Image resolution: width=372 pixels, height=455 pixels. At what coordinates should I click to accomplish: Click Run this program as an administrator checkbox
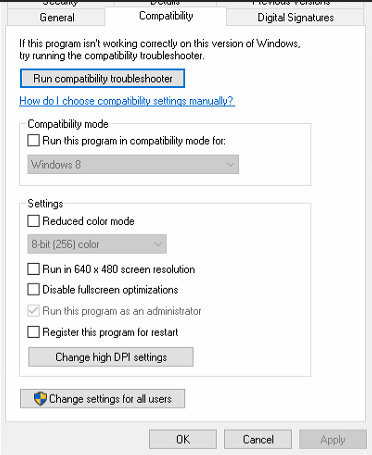33,311
